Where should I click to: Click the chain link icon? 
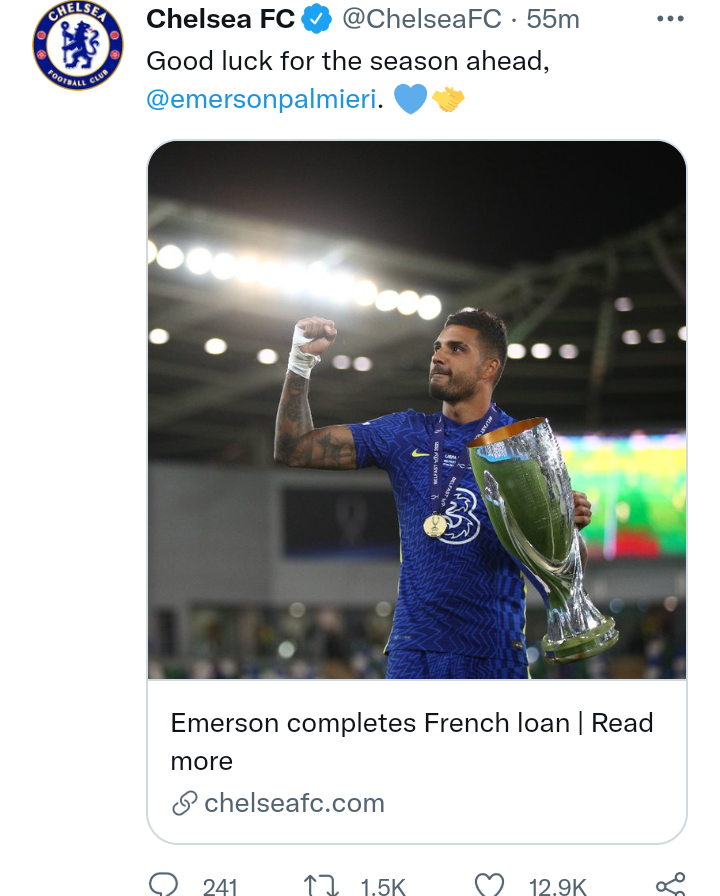184,803
